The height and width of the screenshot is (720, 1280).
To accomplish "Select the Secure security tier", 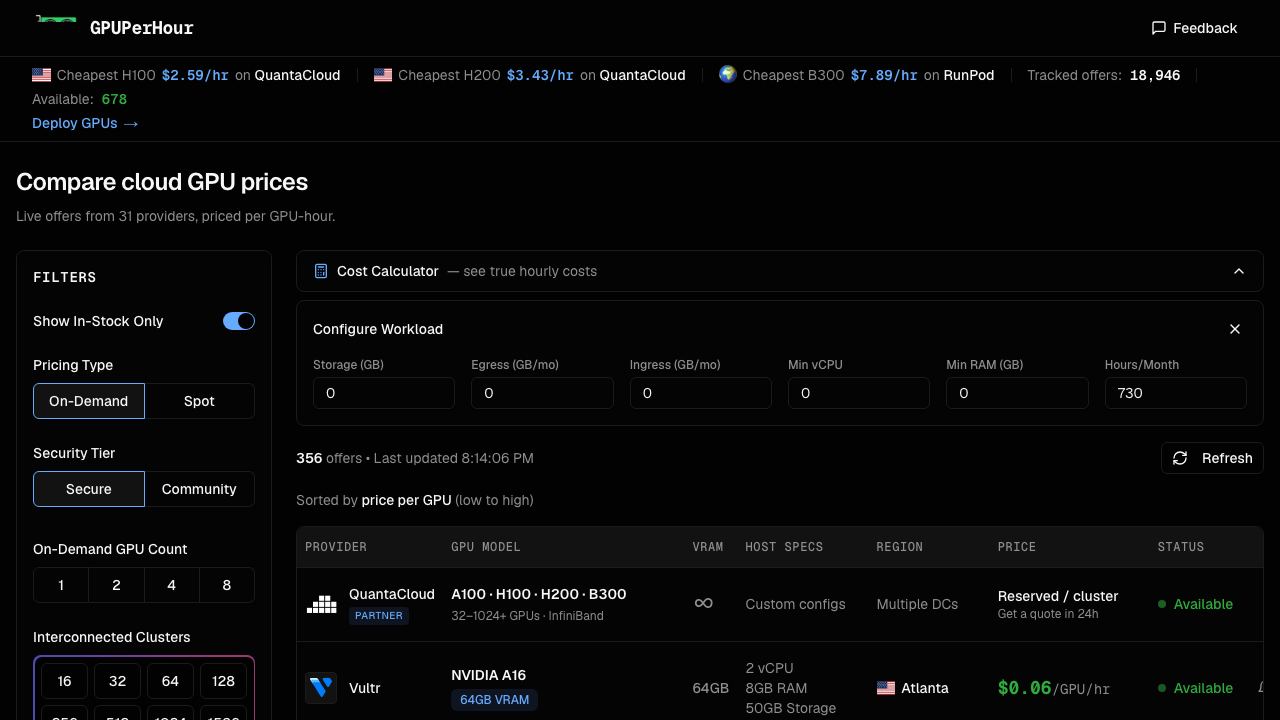I will 89,489.
